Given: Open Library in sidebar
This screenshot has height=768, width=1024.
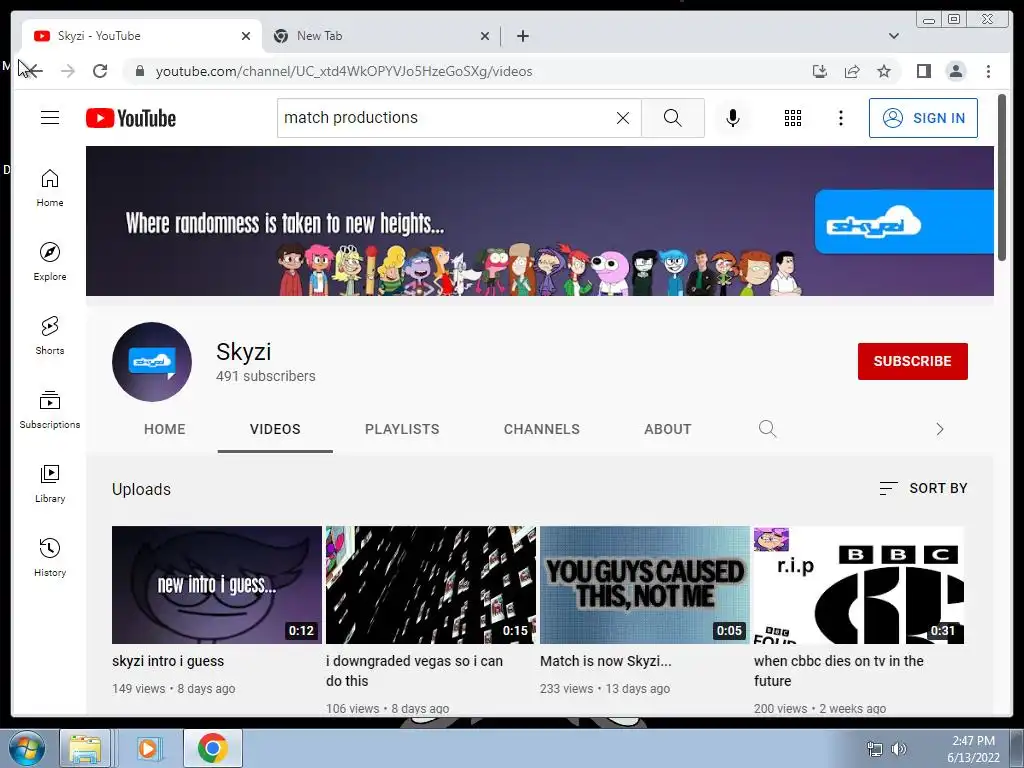Looking at the screenshot, I should pyautogui.click(x=50, y=483).
